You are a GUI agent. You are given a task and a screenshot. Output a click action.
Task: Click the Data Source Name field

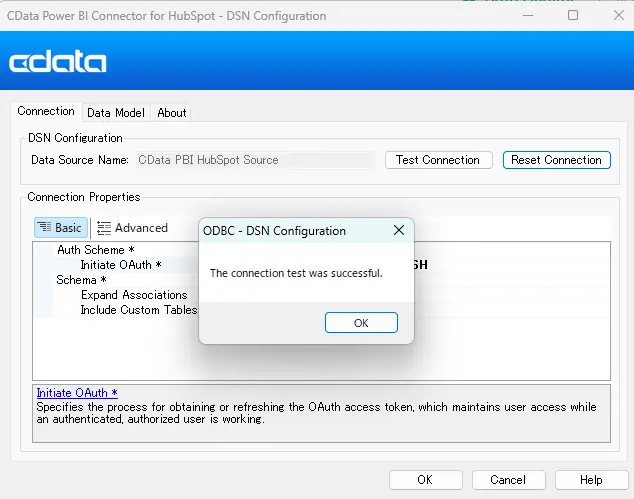pos(254,160)
